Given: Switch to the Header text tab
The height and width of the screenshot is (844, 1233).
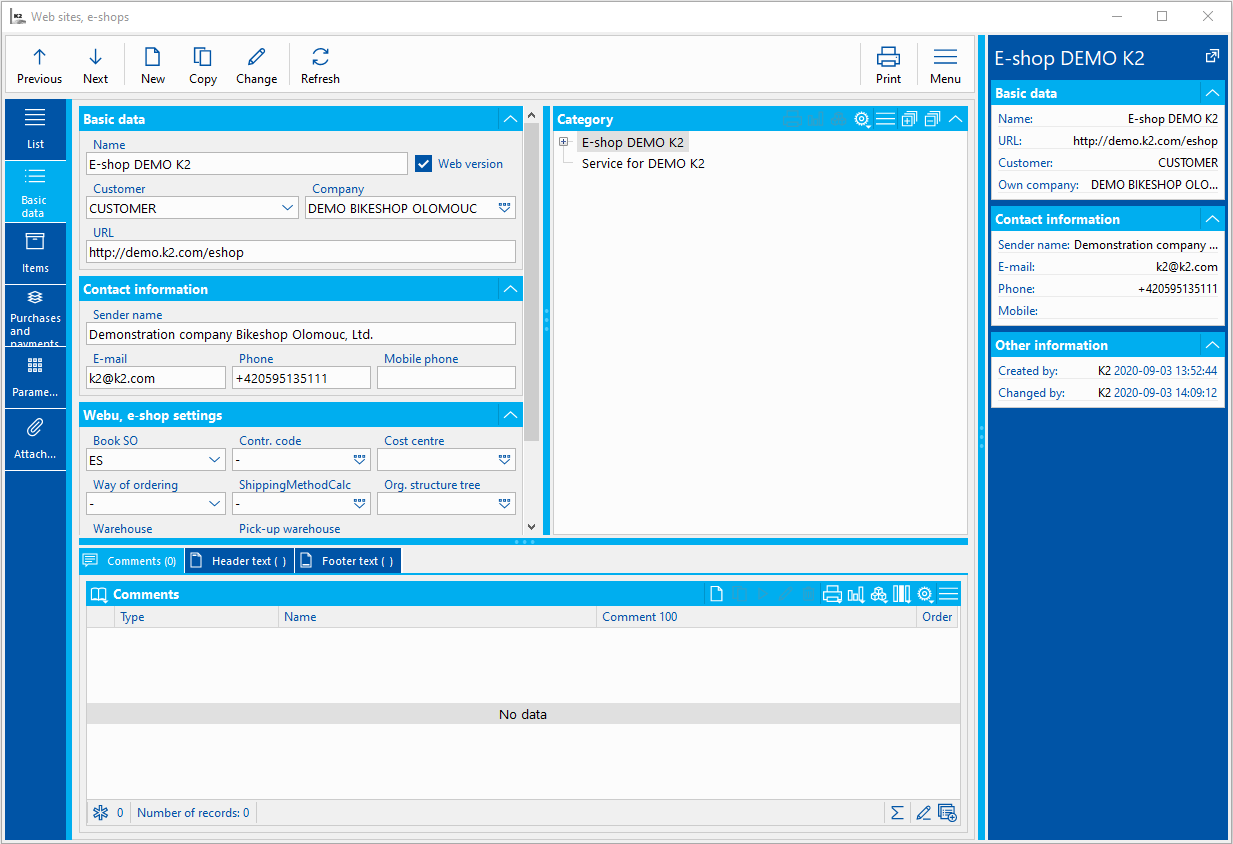Looking at the screenshot, I should (240, 561).
